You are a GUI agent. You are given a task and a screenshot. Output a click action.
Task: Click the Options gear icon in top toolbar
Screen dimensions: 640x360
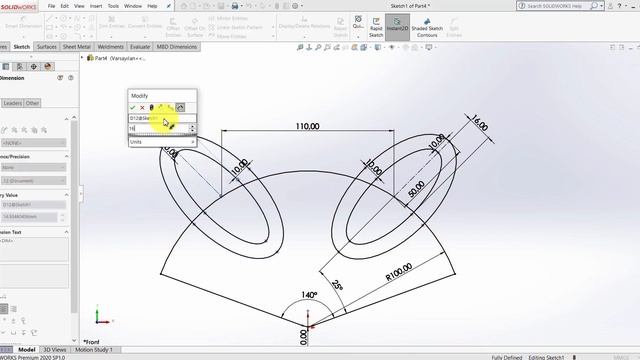click(x=295, y=6)
